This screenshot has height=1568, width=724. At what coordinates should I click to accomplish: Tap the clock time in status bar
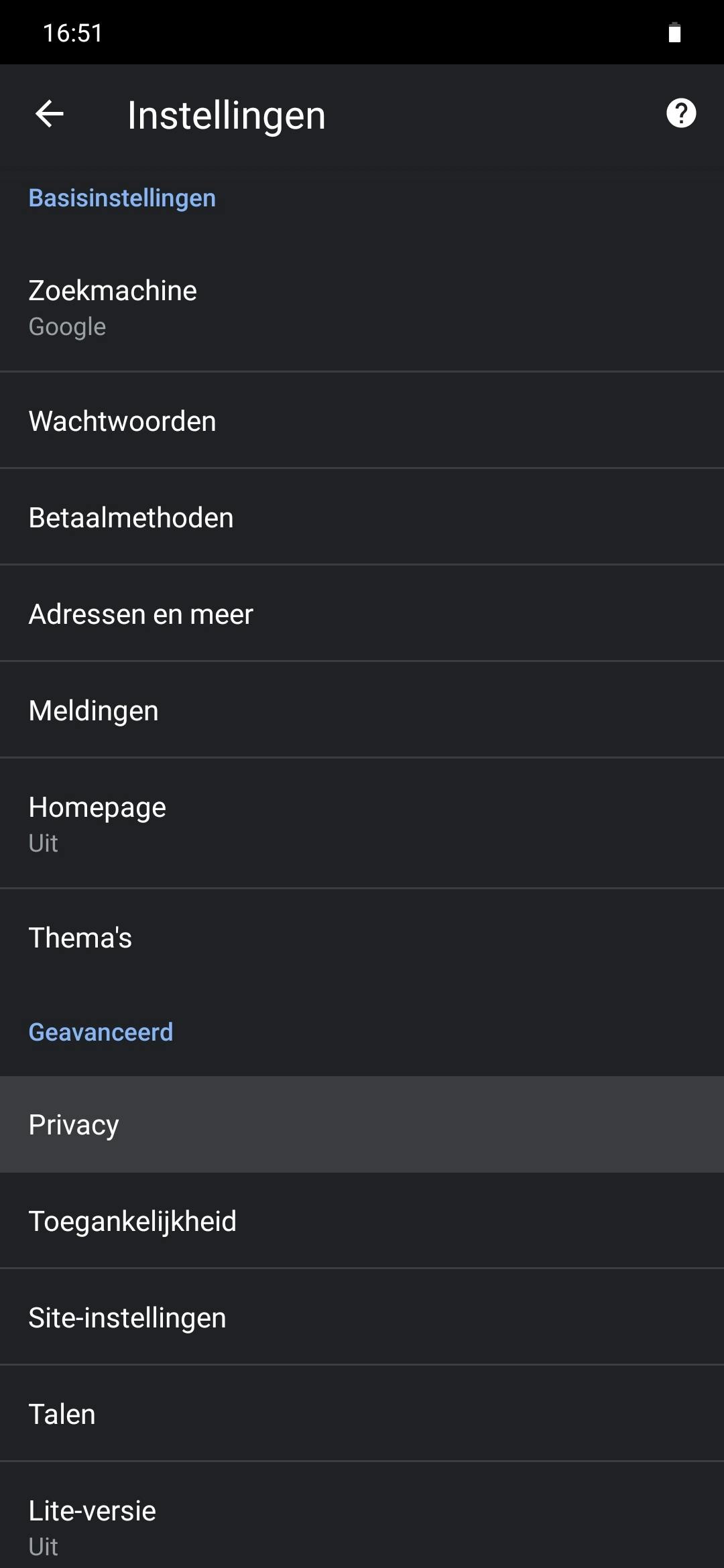coord(72,33)
